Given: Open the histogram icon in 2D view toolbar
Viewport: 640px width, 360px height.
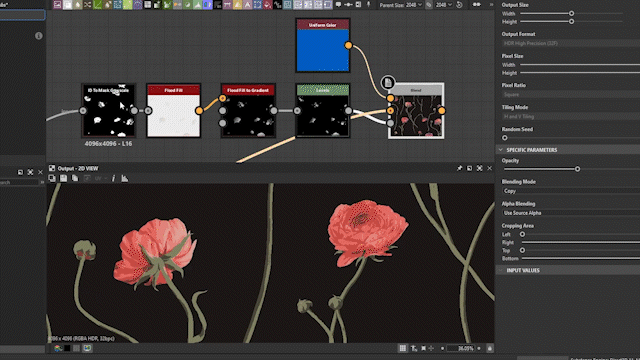Looking at the screenshot, I should point(124,178).
